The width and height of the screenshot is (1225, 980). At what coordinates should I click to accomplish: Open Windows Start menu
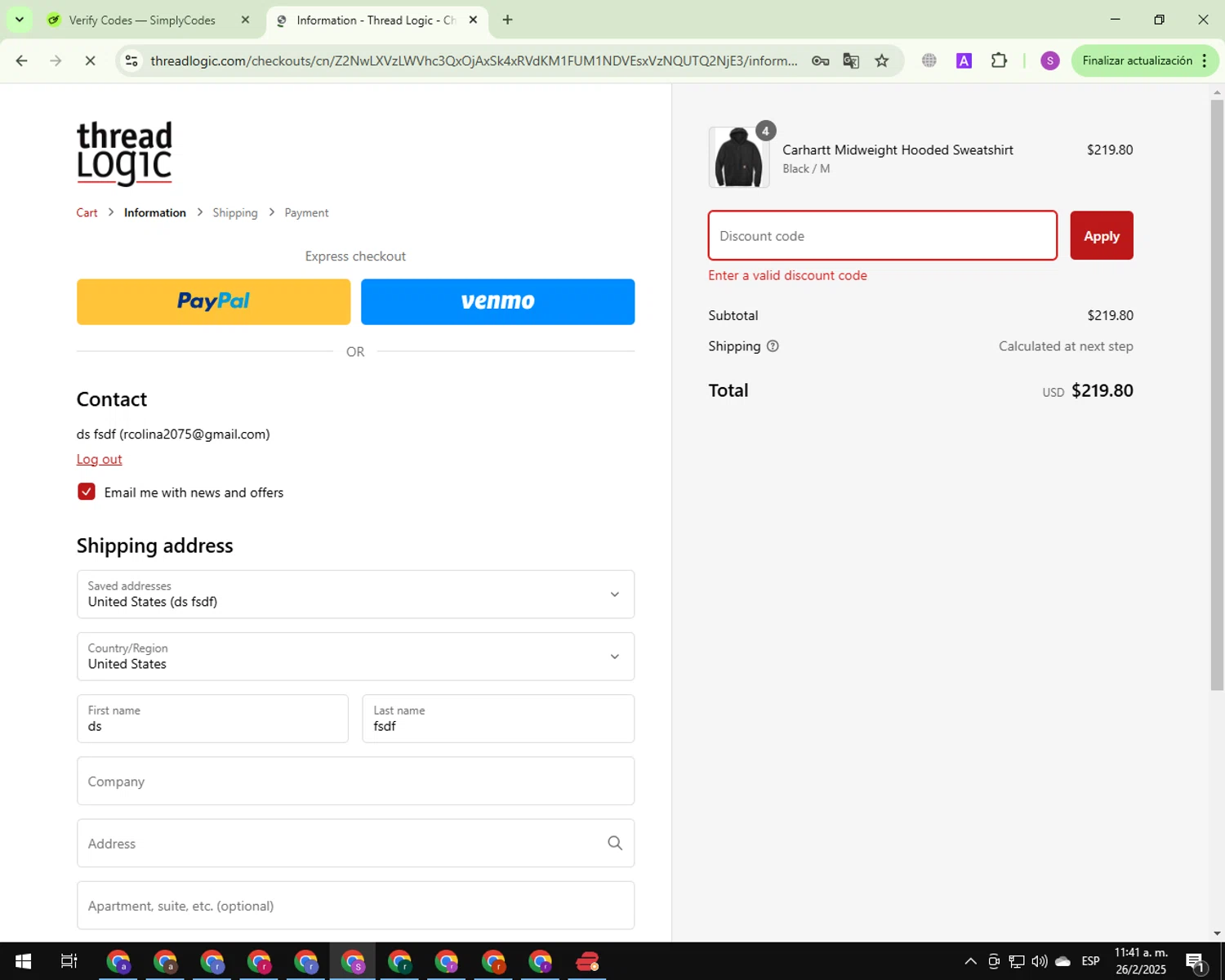pyautogui.click(x=23, y=962)
